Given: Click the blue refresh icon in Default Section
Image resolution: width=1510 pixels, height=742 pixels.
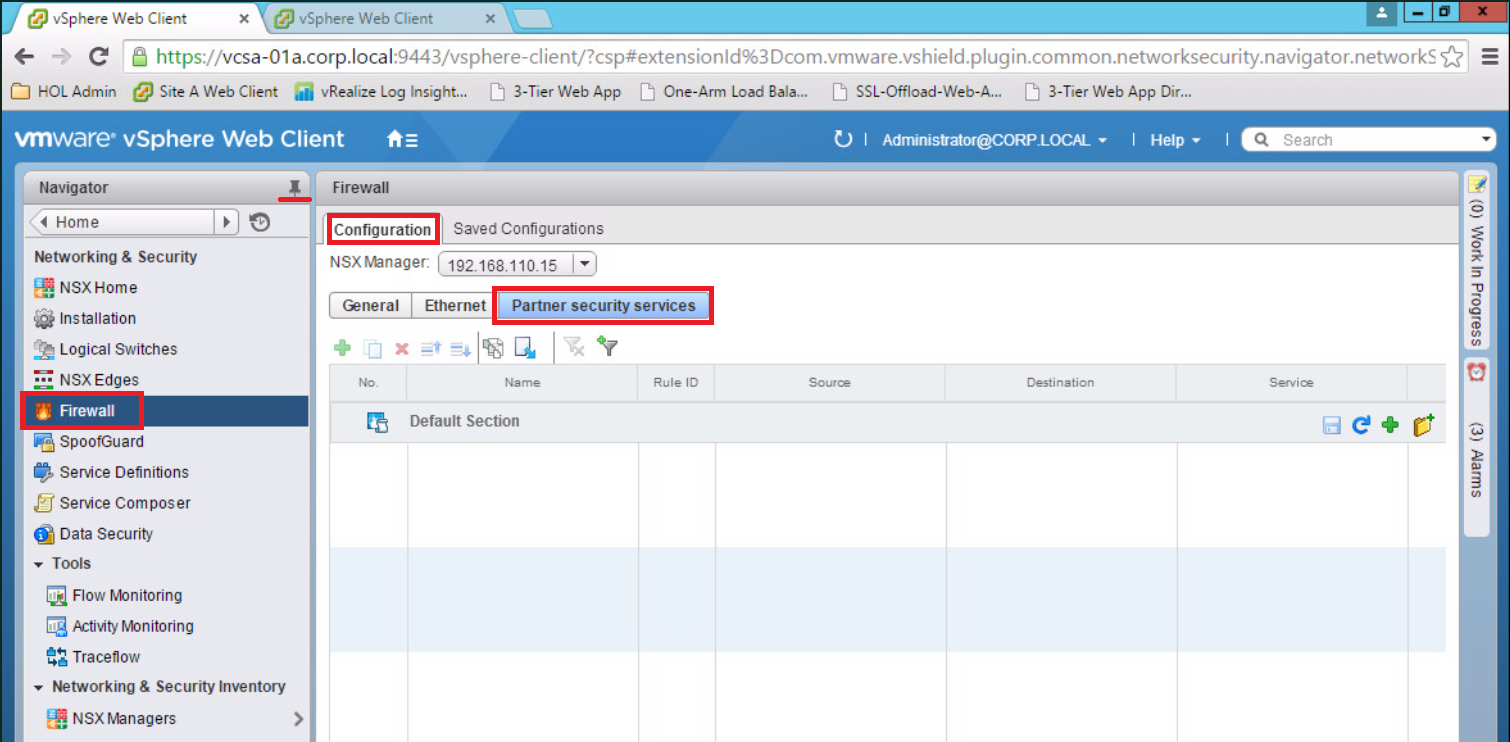Looking at the screenshot, I should pyautogui.click(x=1360, y=425).
